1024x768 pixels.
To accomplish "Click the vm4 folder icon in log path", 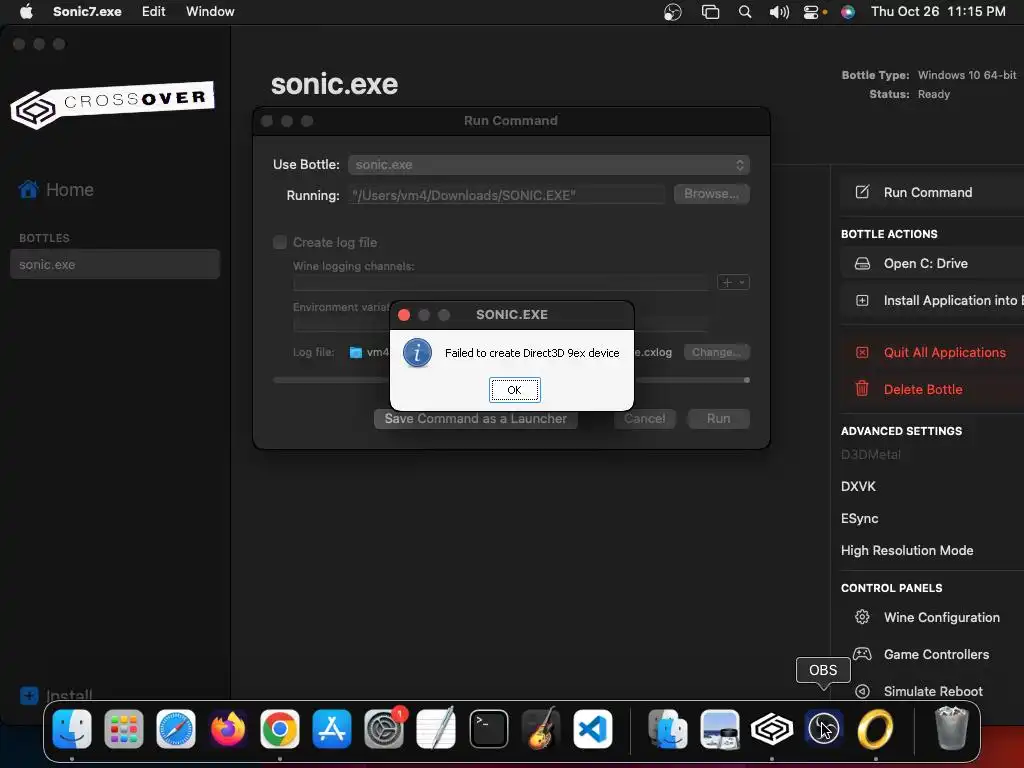I will pyautogui.click(x=356, y=353).
